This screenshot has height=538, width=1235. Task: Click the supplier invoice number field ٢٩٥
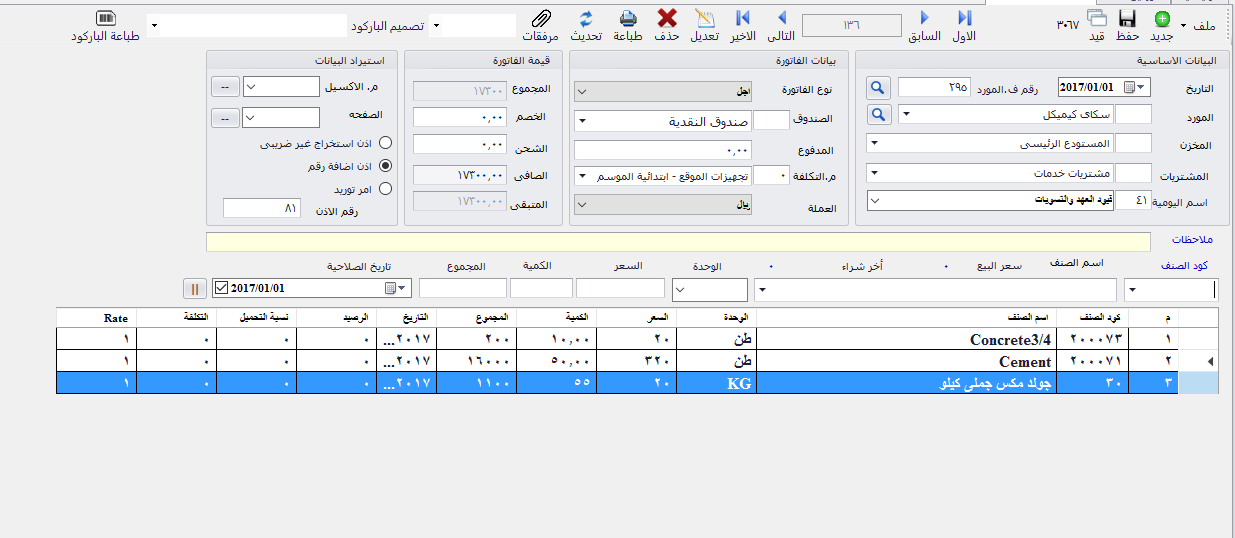pos(934,87)
